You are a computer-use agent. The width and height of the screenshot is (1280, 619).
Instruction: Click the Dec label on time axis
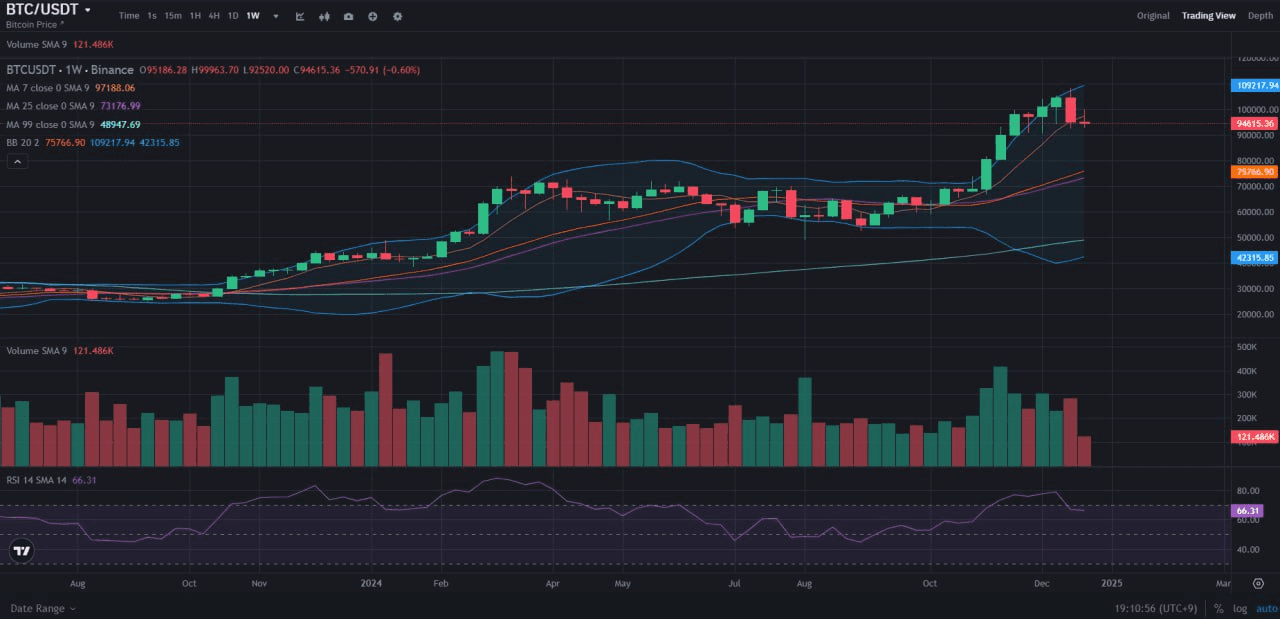[1041, 582]
